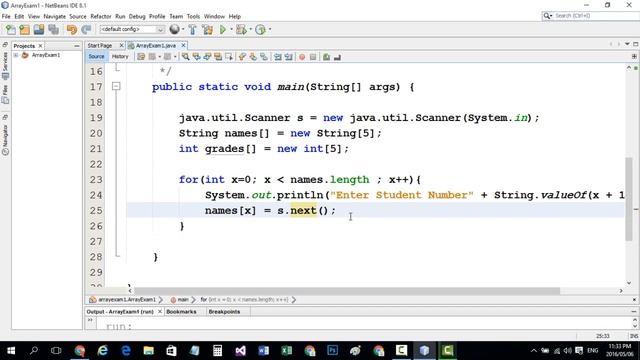
Task: Open Excel from the taskbar
Action: pos(287,351)
